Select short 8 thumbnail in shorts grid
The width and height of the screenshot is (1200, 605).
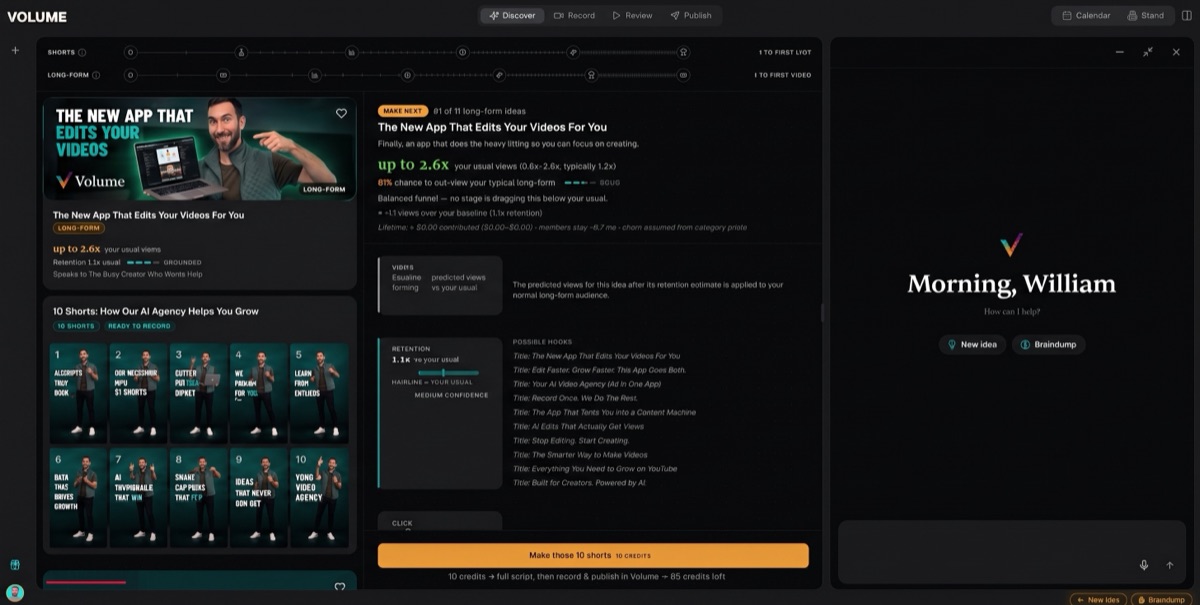[x=198, y=496]
